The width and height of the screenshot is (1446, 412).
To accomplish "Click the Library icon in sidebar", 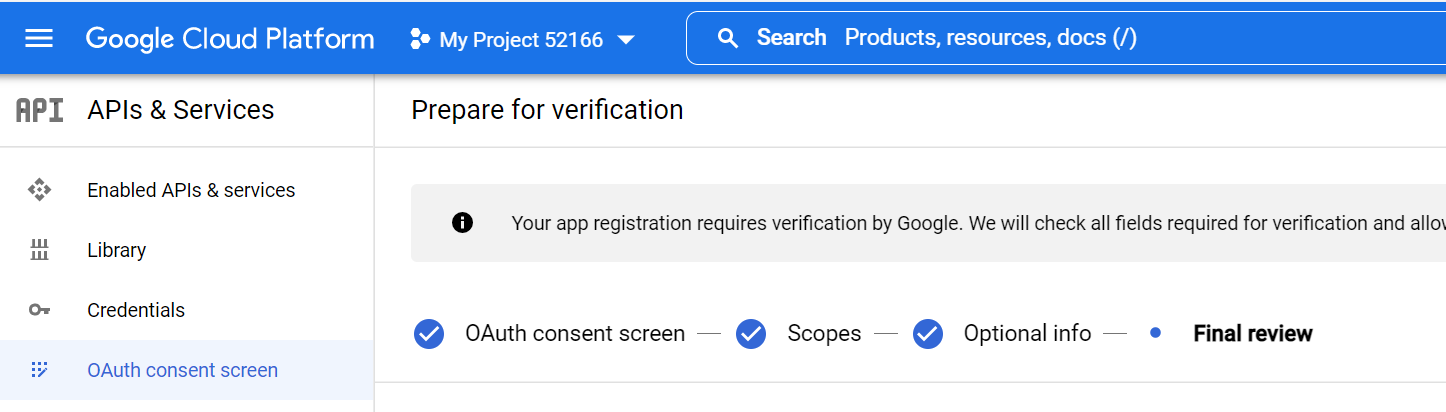I will [39, 250].
